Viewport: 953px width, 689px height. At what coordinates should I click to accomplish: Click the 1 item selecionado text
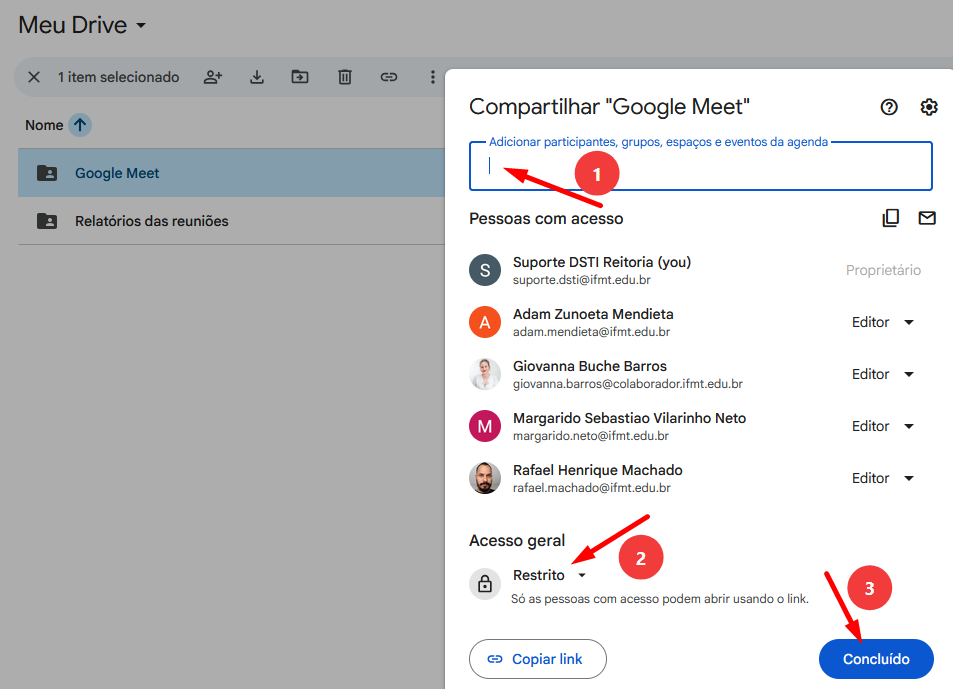coord(119,77)
